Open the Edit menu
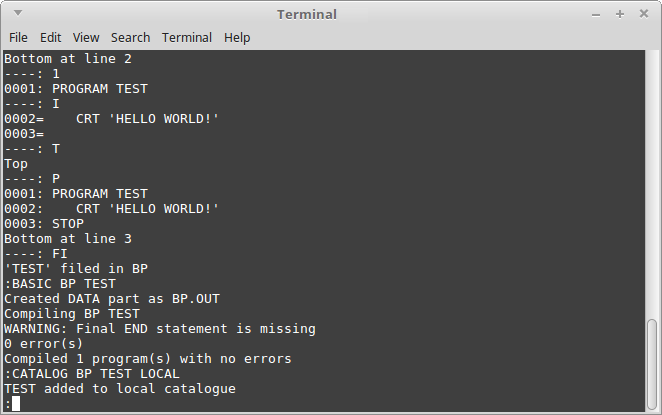This screenshot has height=415, width=662. click(51, 38)
